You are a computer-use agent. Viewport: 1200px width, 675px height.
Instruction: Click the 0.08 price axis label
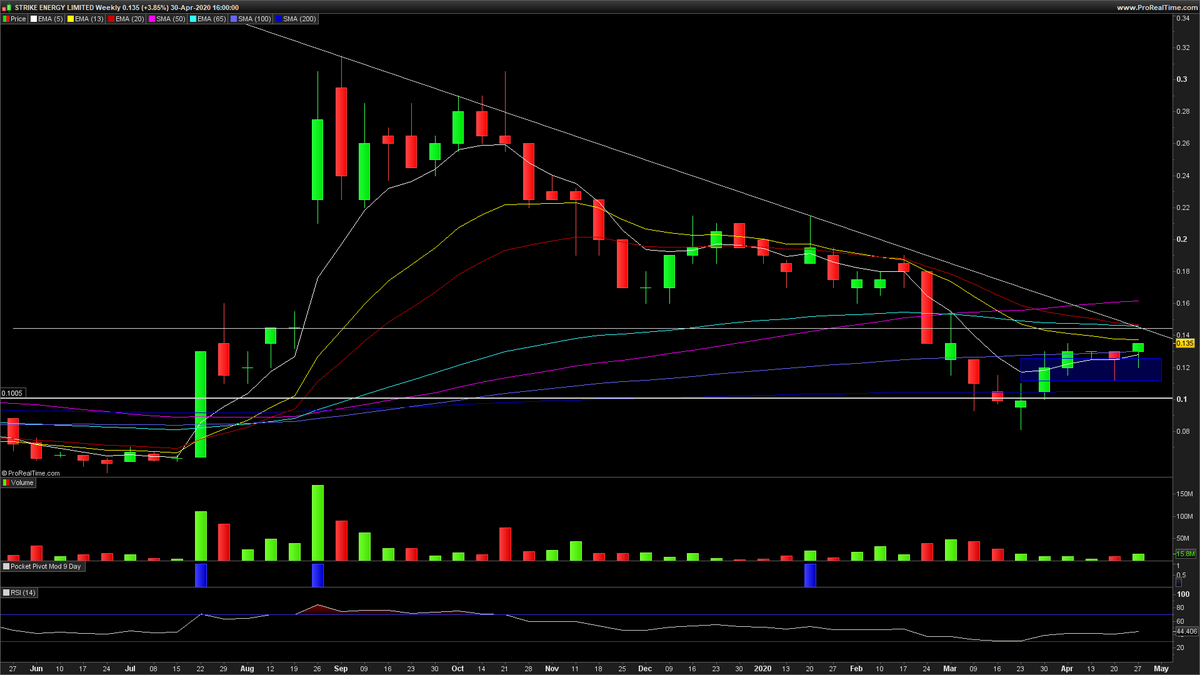[1182, 431]
